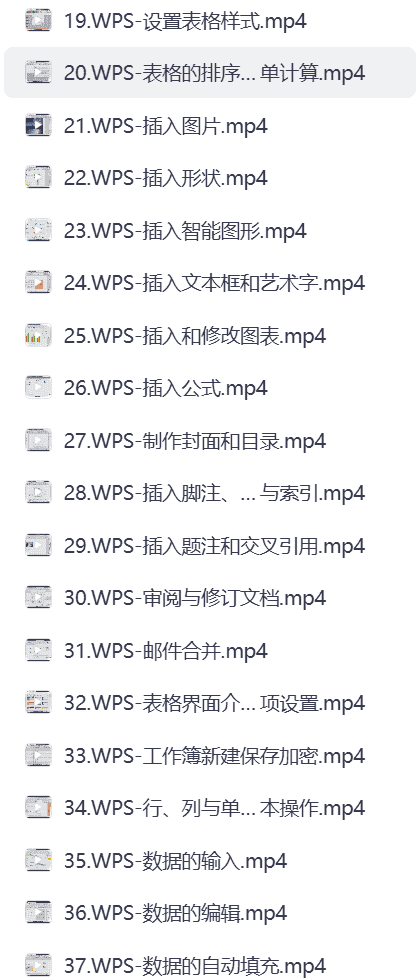Click the thumbnail icon of 22.WPS-插入形状.mp4
The image size is (420, 980).
38,179
